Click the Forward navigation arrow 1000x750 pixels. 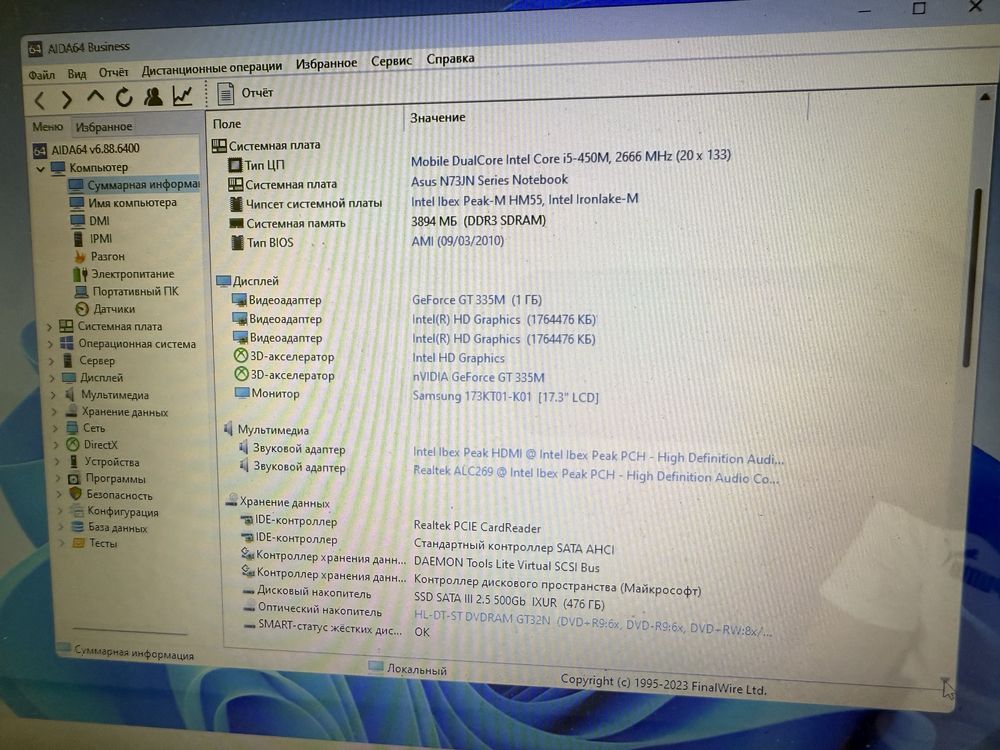click(66, 99)
